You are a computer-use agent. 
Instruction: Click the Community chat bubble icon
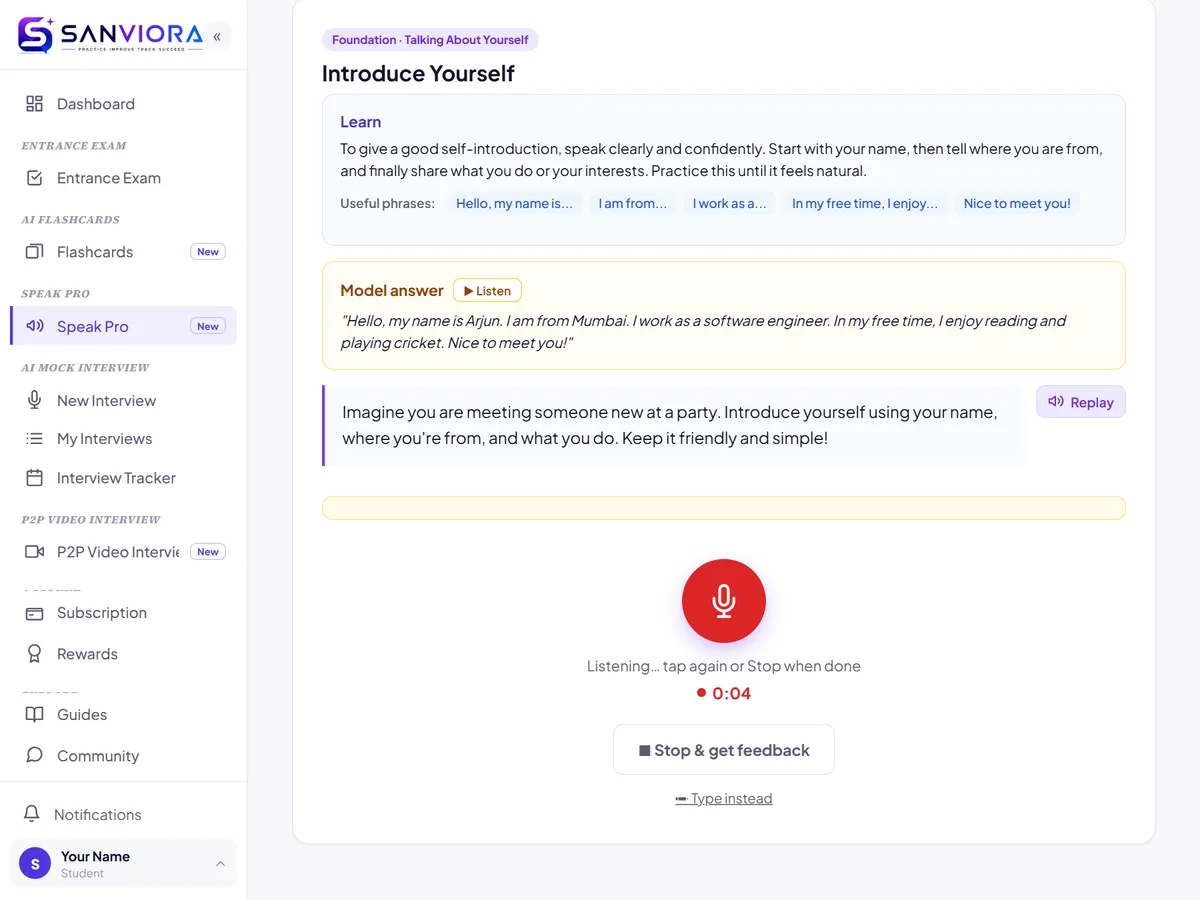(x=35, y=756)
